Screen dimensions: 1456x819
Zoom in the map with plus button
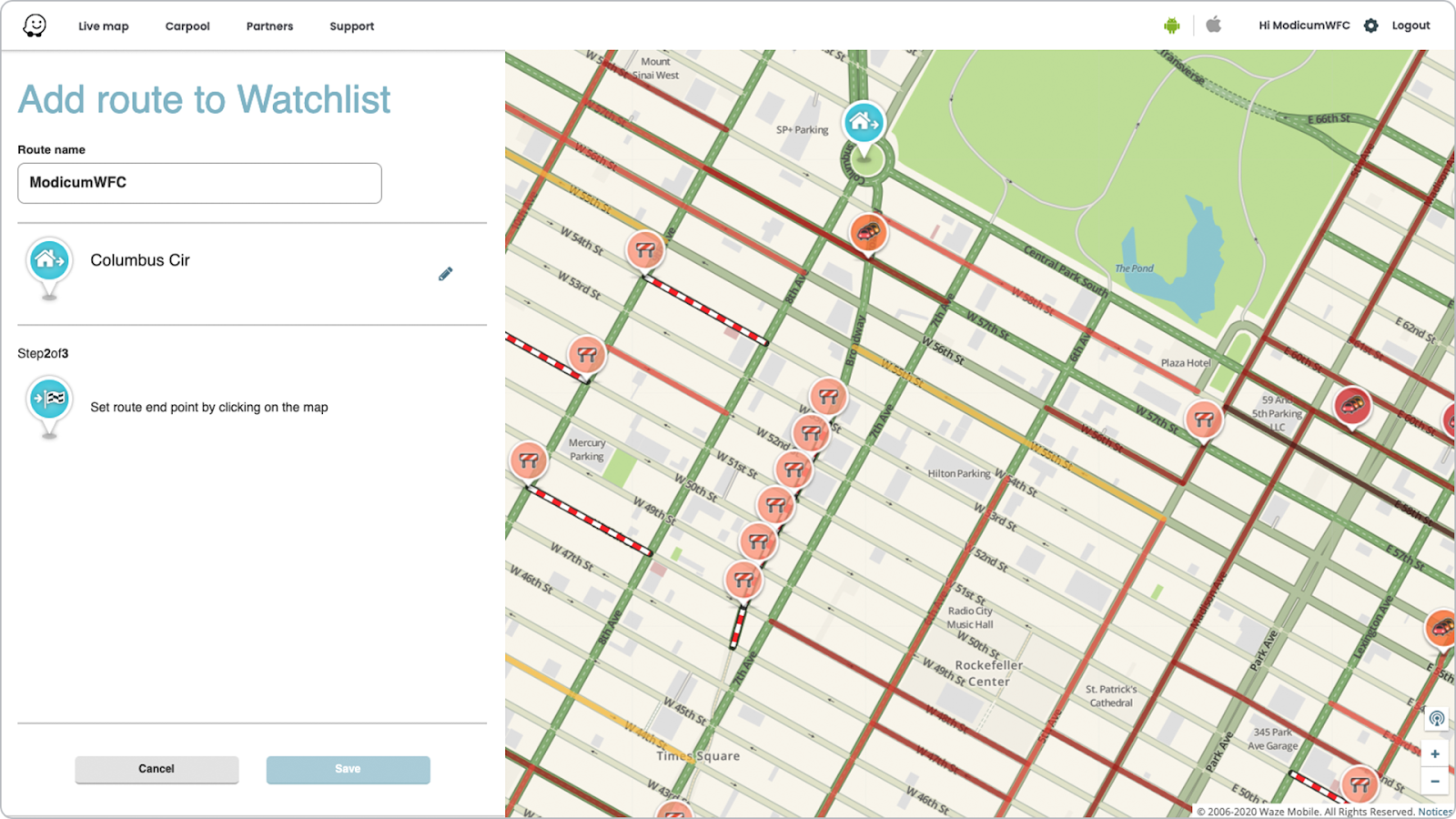[x=1435, y=754]
